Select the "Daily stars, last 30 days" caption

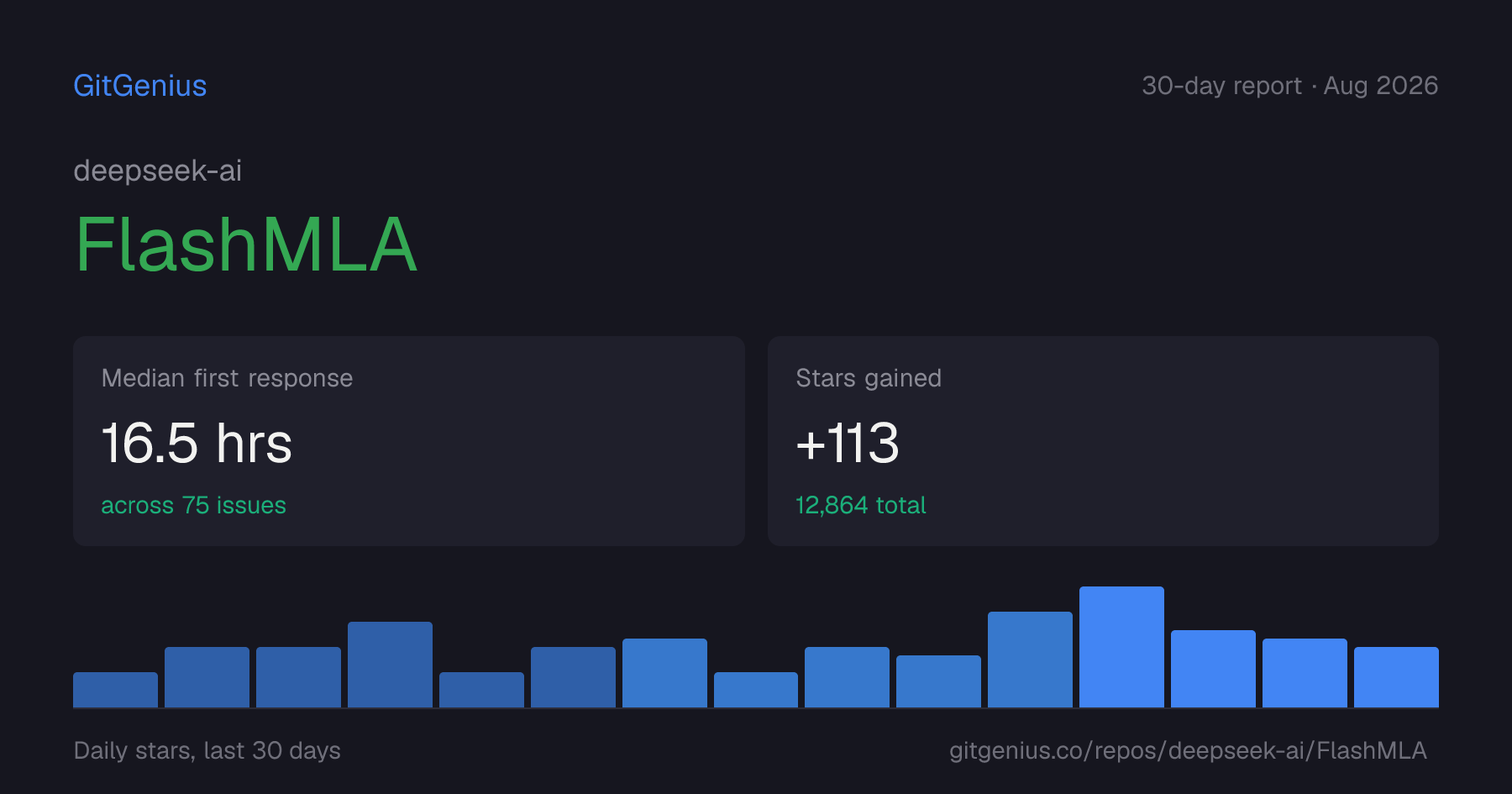pyautogui.click(x=207, y=750)
